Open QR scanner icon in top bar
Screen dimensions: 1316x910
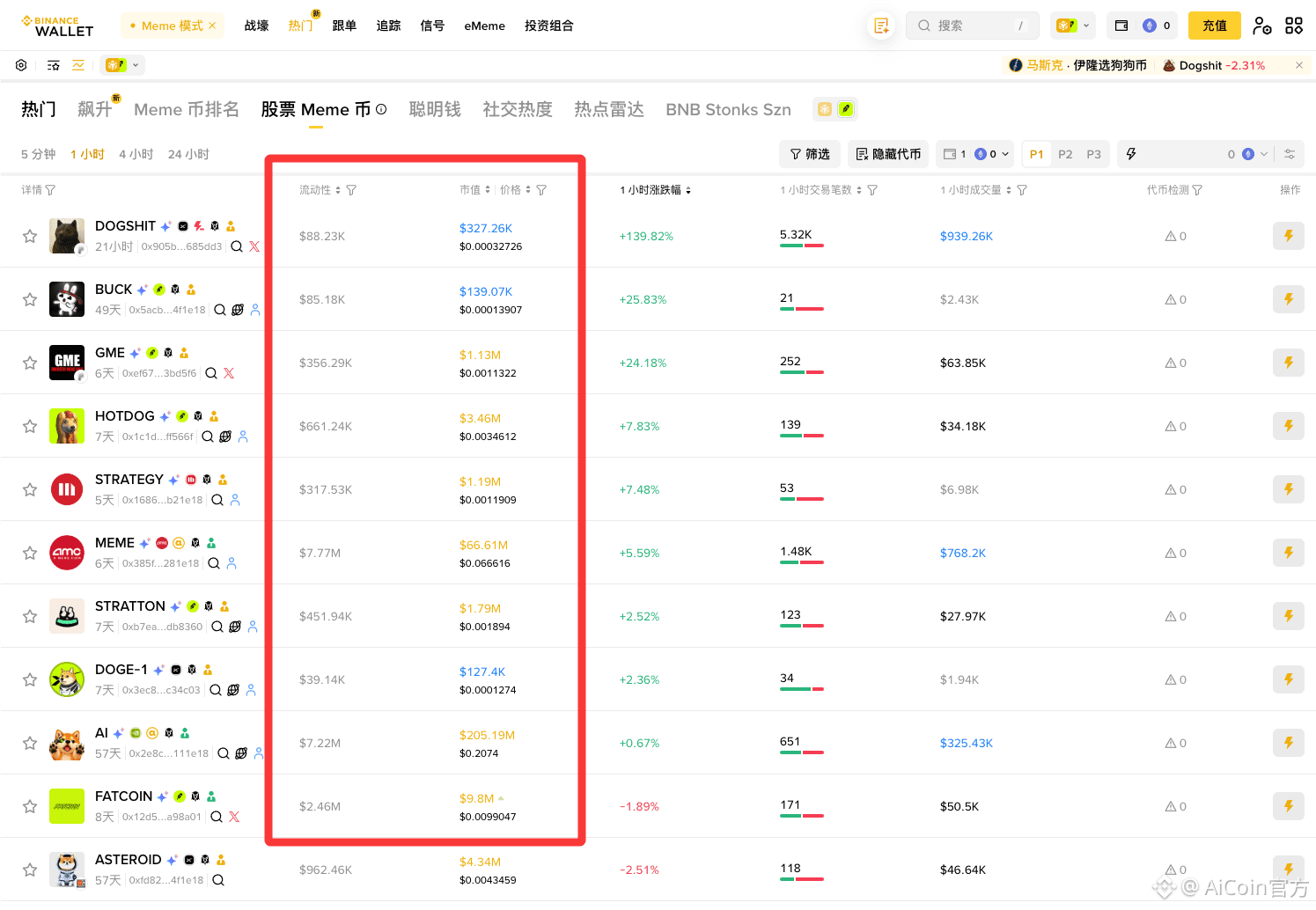pyautogui.click(x=1294, y=26)
